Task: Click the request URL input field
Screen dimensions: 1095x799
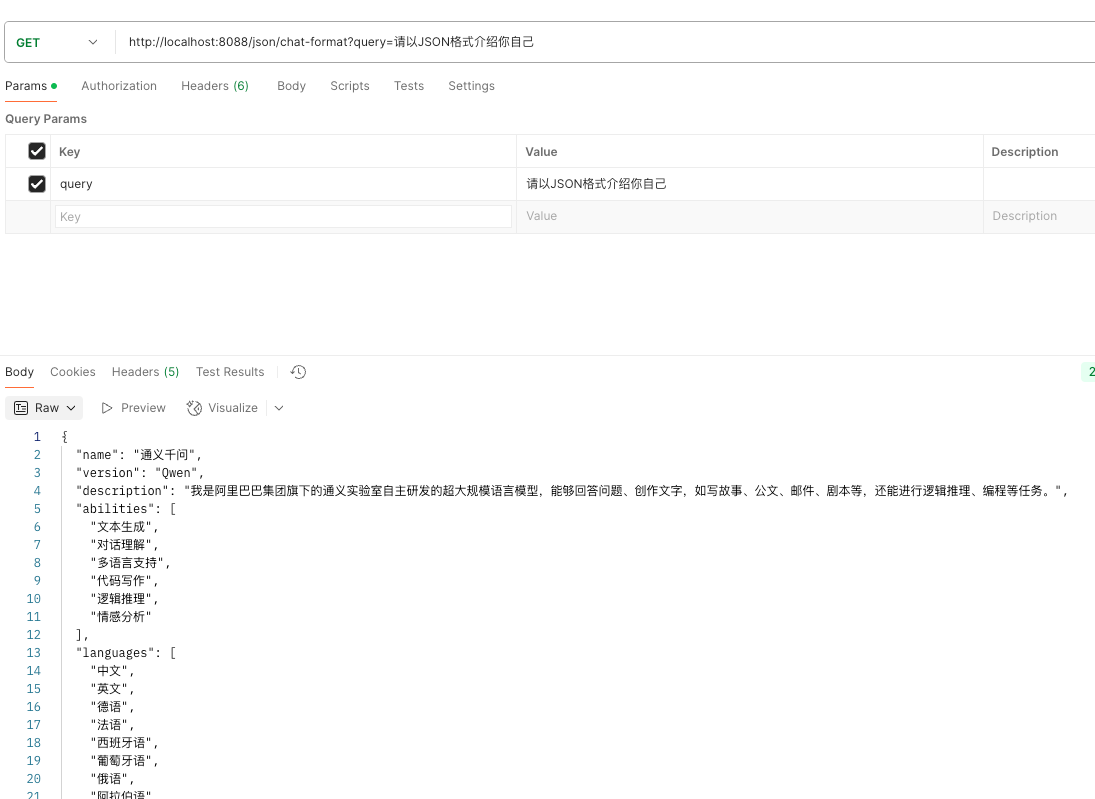Action: pyautogui.click(x=600, y=42)
